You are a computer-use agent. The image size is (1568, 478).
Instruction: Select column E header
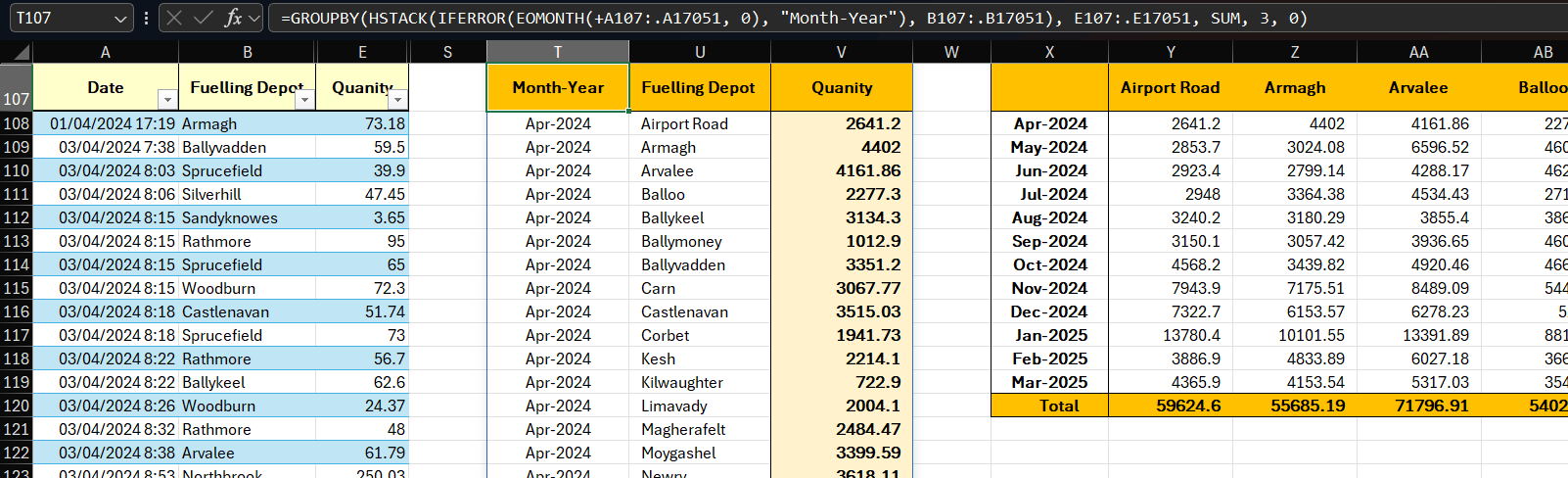coord(362,52)
